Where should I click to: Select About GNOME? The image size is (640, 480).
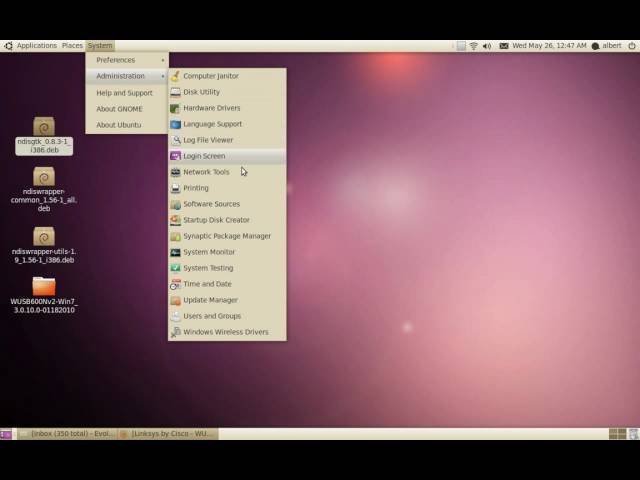tap(127, 109)
